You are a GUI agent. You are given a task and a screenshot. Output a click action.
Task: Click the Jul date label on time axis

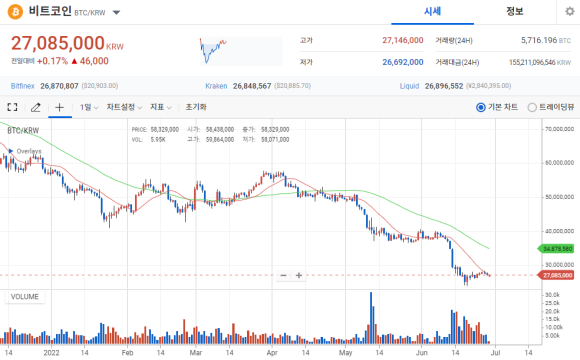(495, 353)
